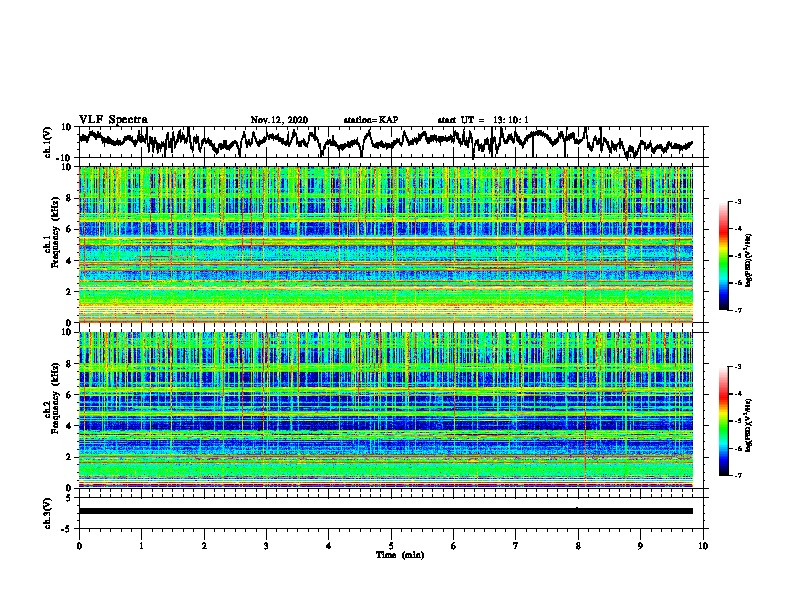Click the '-7' label on ch.2 color bar

pos(738,475)
